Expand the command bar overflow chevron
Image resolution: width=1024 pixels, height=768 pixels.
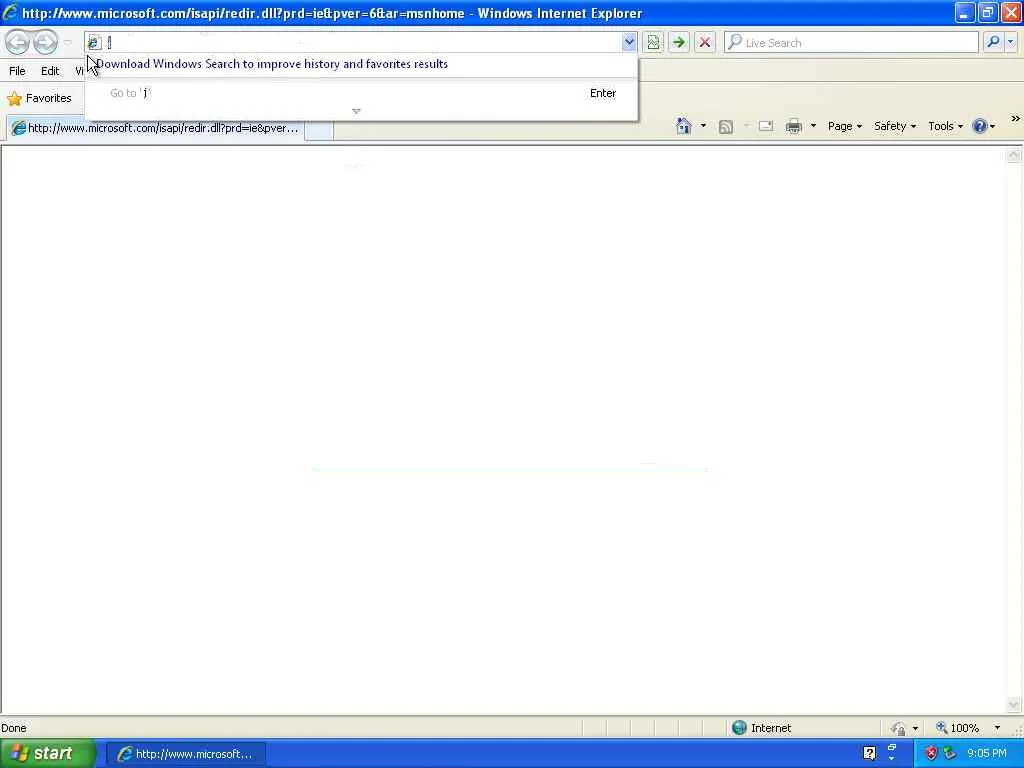pos(1015,119)
